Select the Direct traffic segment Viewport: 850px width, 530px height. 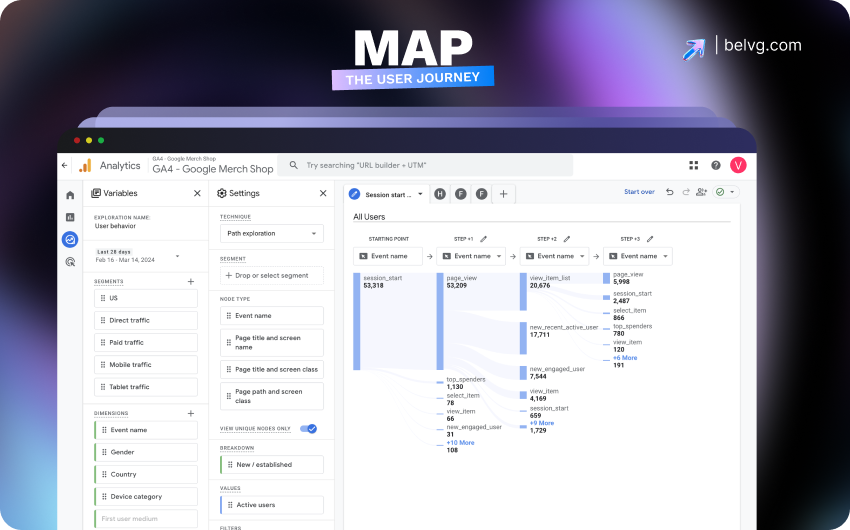tap(146, 320)
